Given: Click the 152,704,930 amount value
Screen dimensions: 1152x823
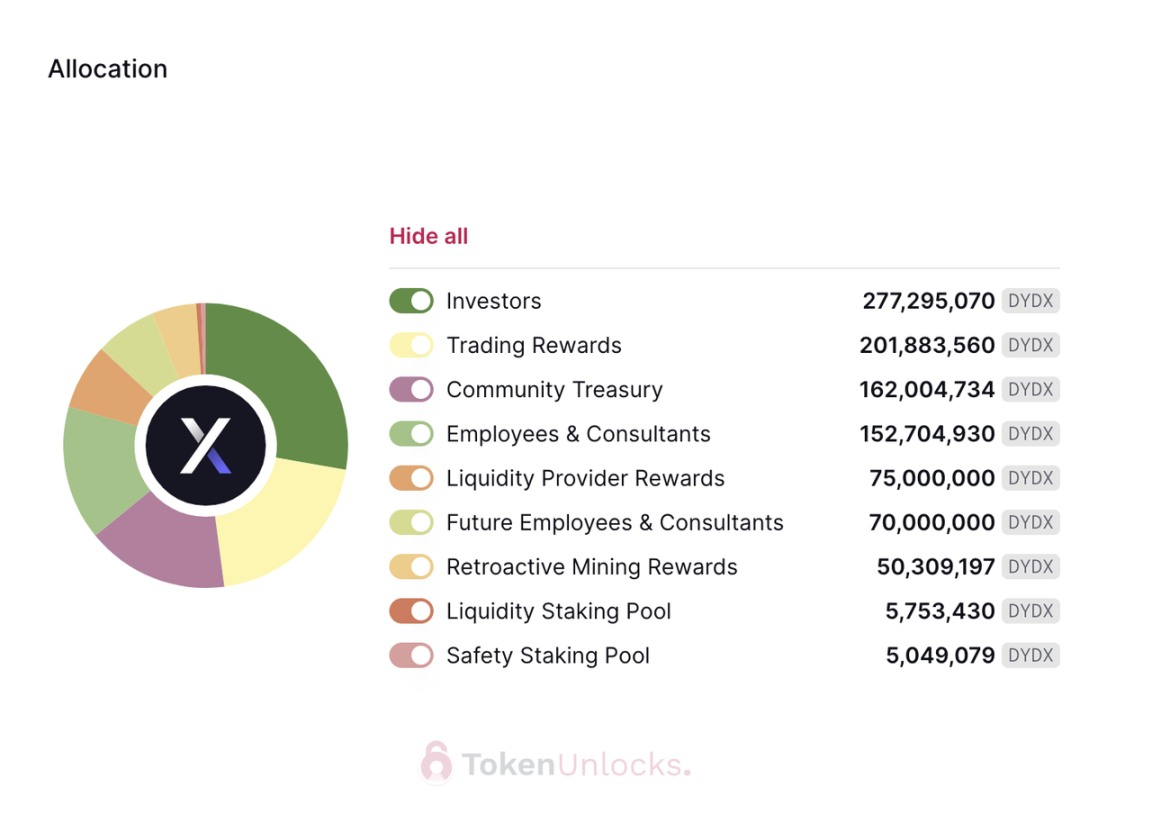Looking at the screenshot, I should [927, 434].
